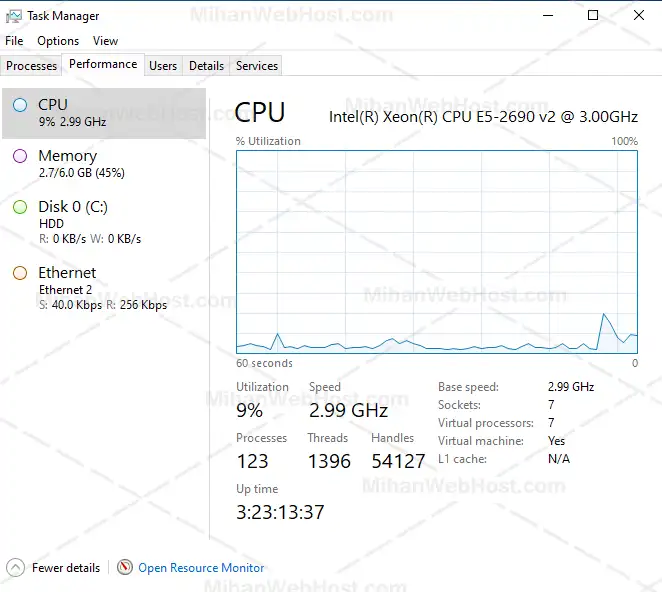Click the Fewer details button text
Image resolution: width=662 pixels, height=592 pixels.
click(66, 568)
